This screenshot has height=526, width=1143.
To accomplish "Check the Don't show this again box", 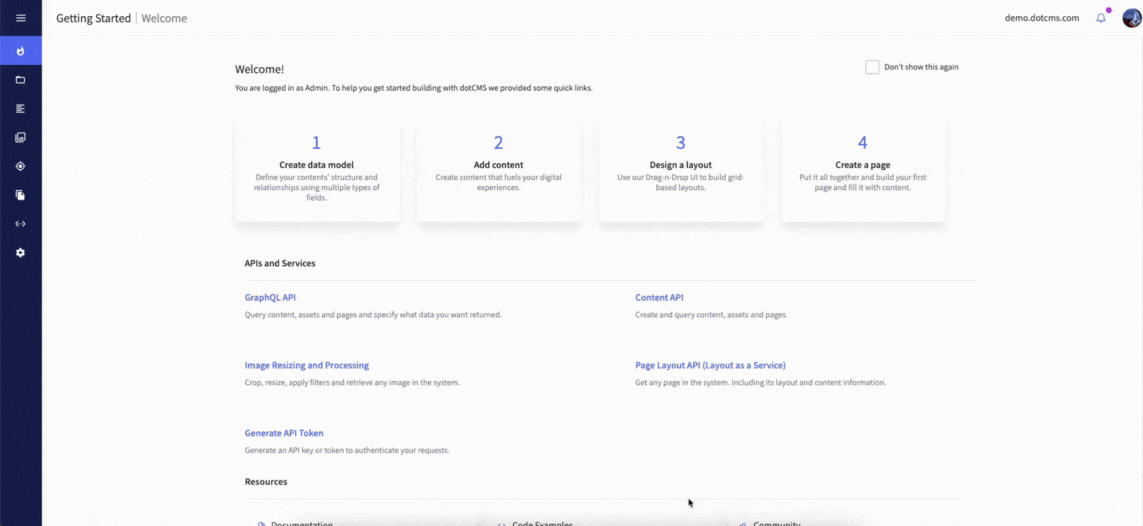I will tap(872, 67).
